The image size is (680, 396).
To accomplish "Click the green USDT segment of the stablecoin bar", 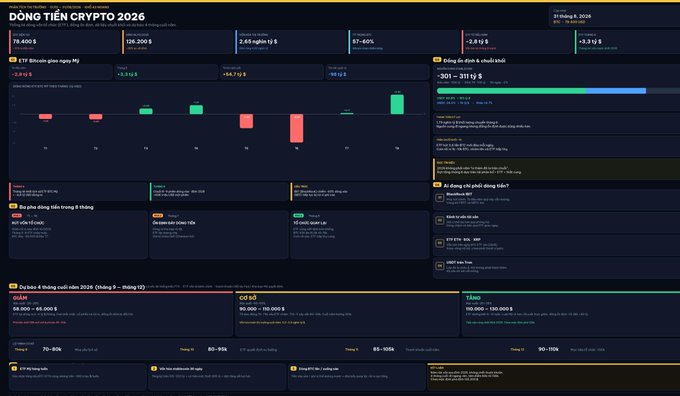I will click(511, 91).
